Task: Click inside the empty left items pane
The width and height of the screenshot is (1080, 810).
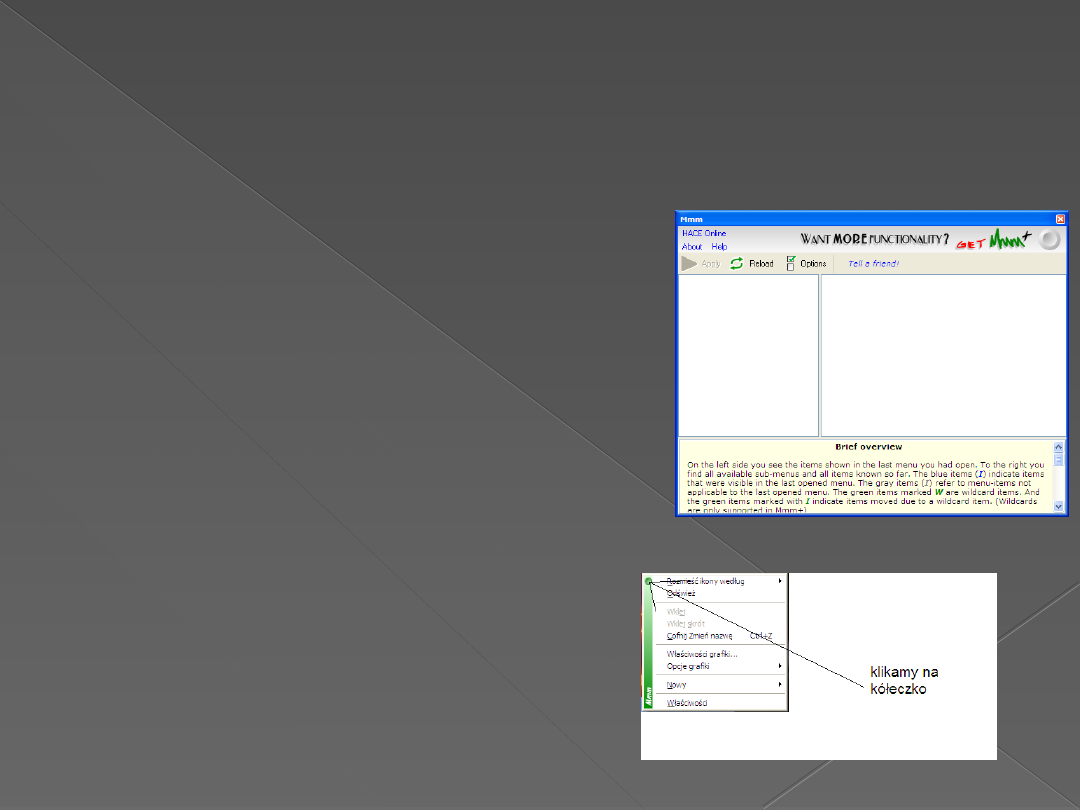Action: (x=748, y=355)
